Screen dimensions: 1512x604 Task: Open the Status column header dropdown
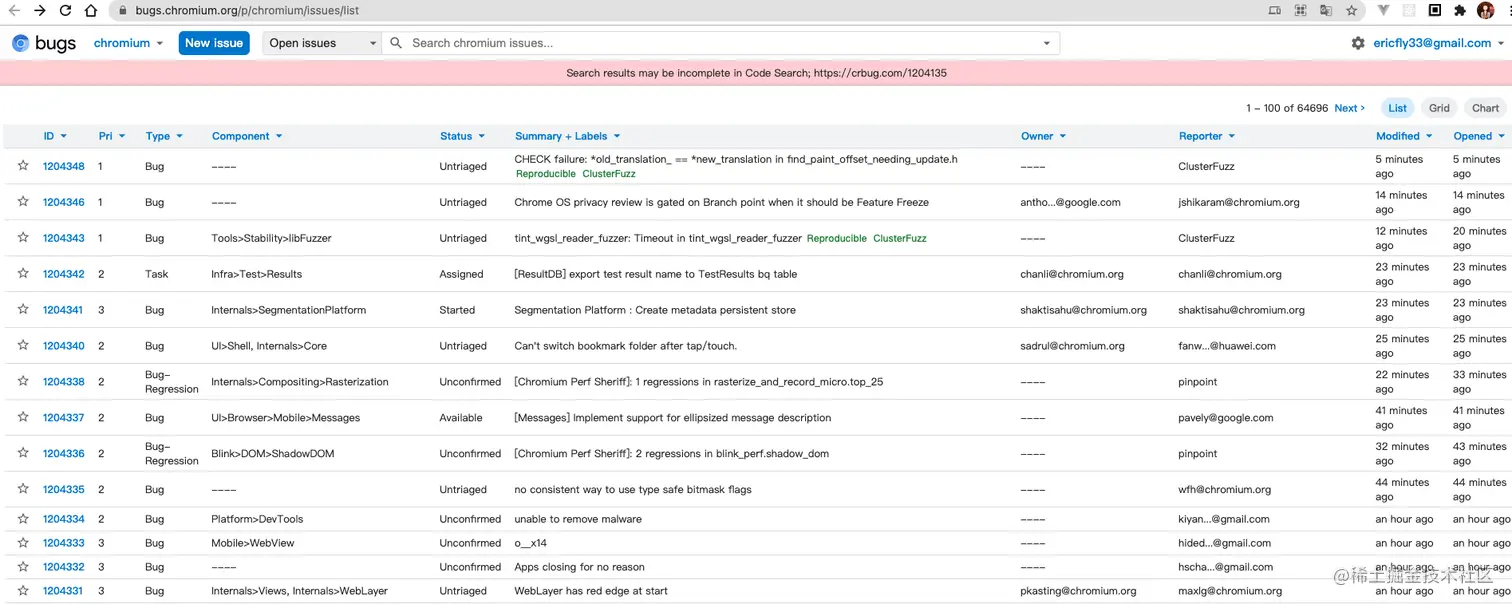tap(462, 136)
